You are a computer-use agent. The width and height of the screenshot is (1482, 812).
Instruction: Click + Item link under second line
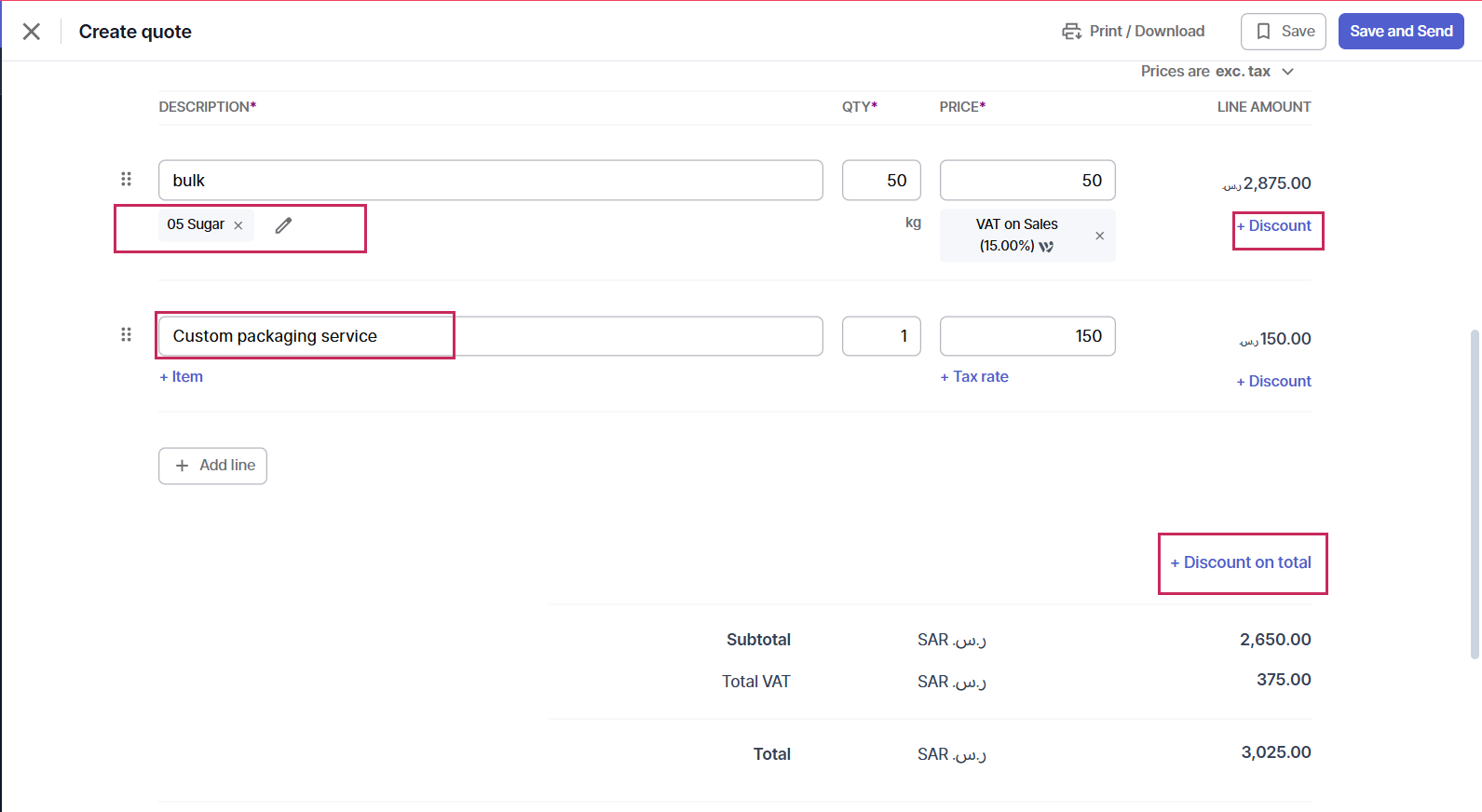coord(181,376)
